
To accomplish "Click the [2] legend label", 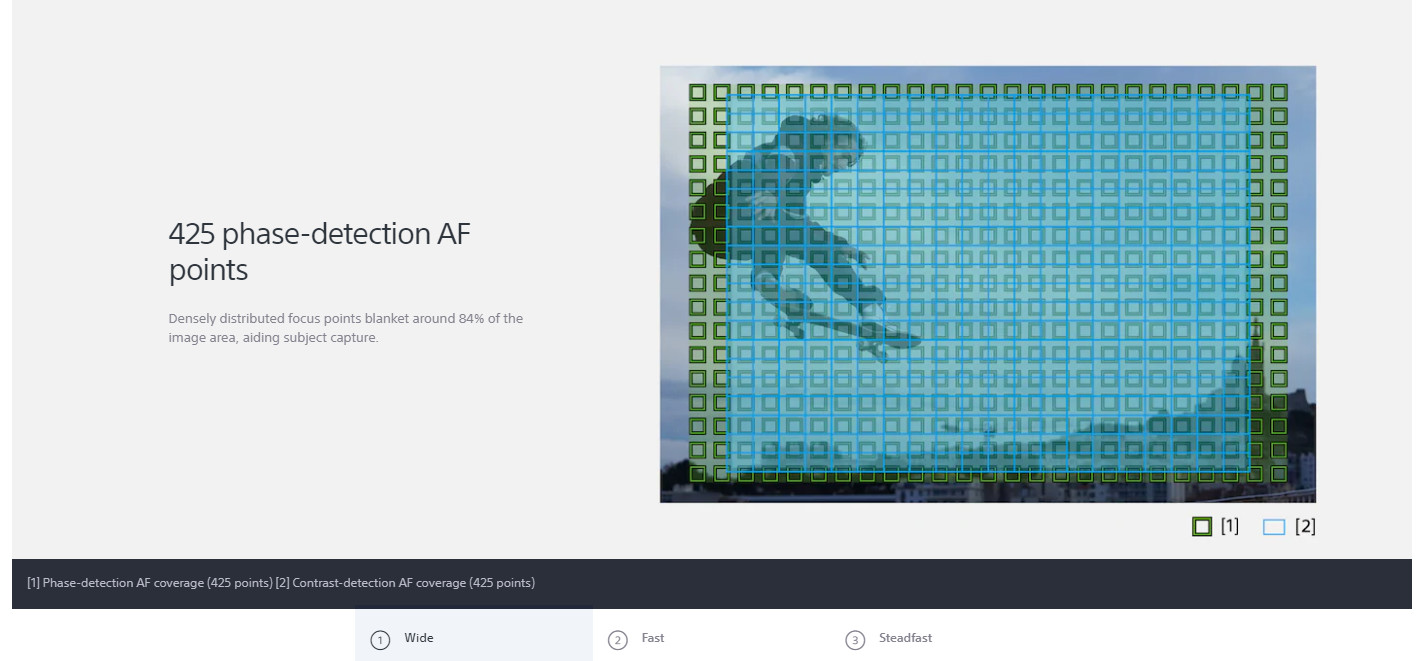I will click(x=1305, y=526).
